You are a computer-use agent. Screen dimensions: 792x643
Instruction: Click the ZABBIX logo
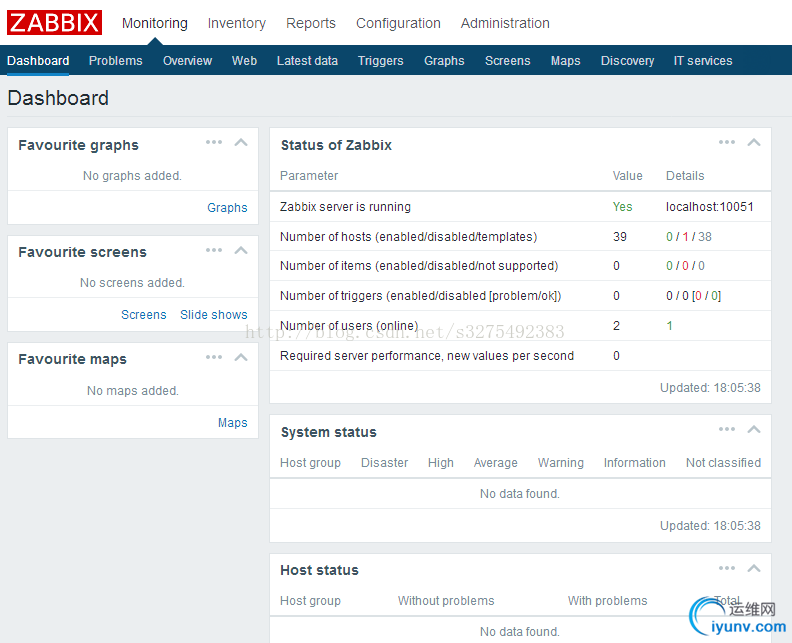coord(54,23)
